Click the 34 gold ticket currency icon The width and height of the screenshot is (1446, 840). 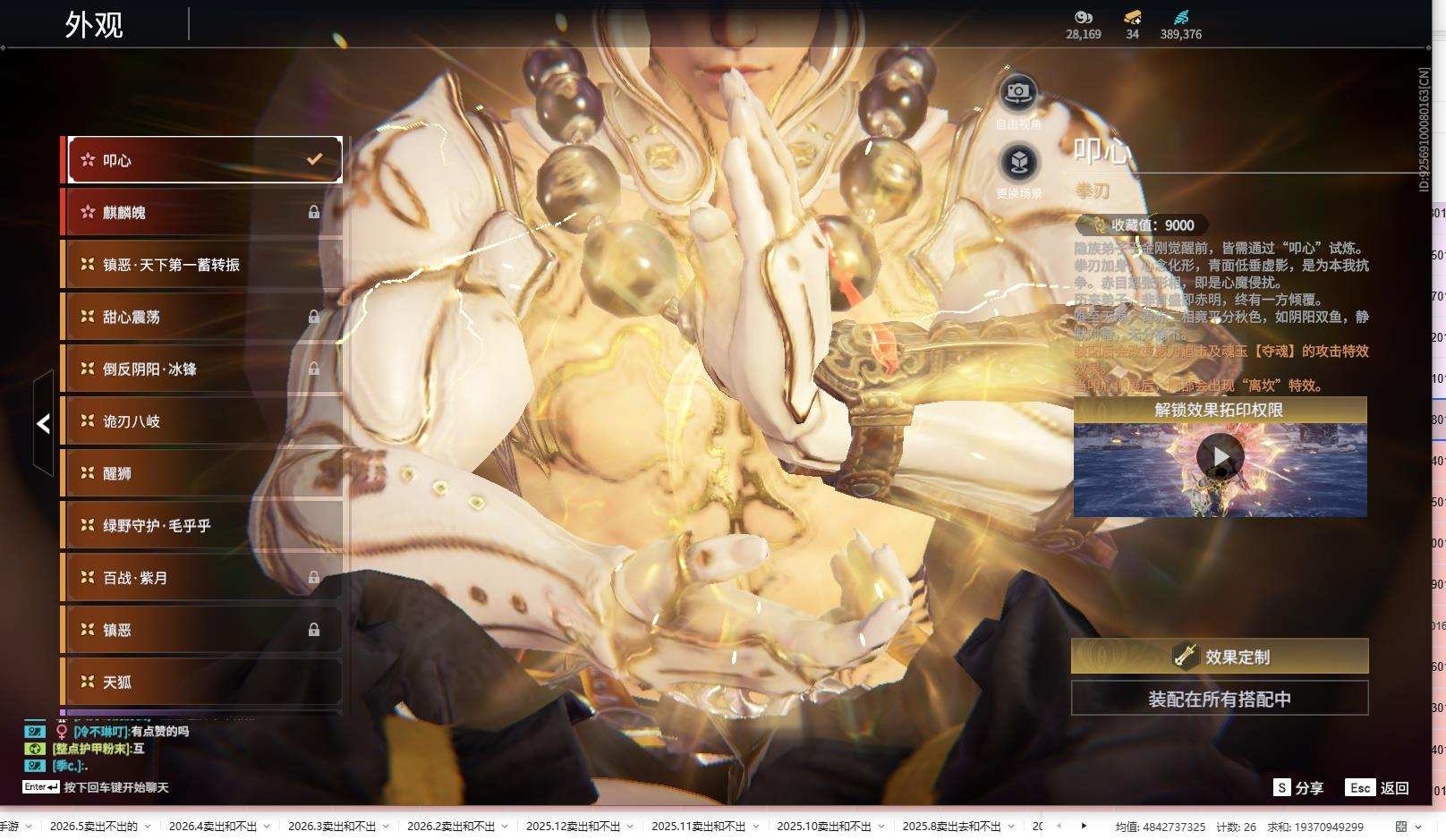(x=1133, y=17)
